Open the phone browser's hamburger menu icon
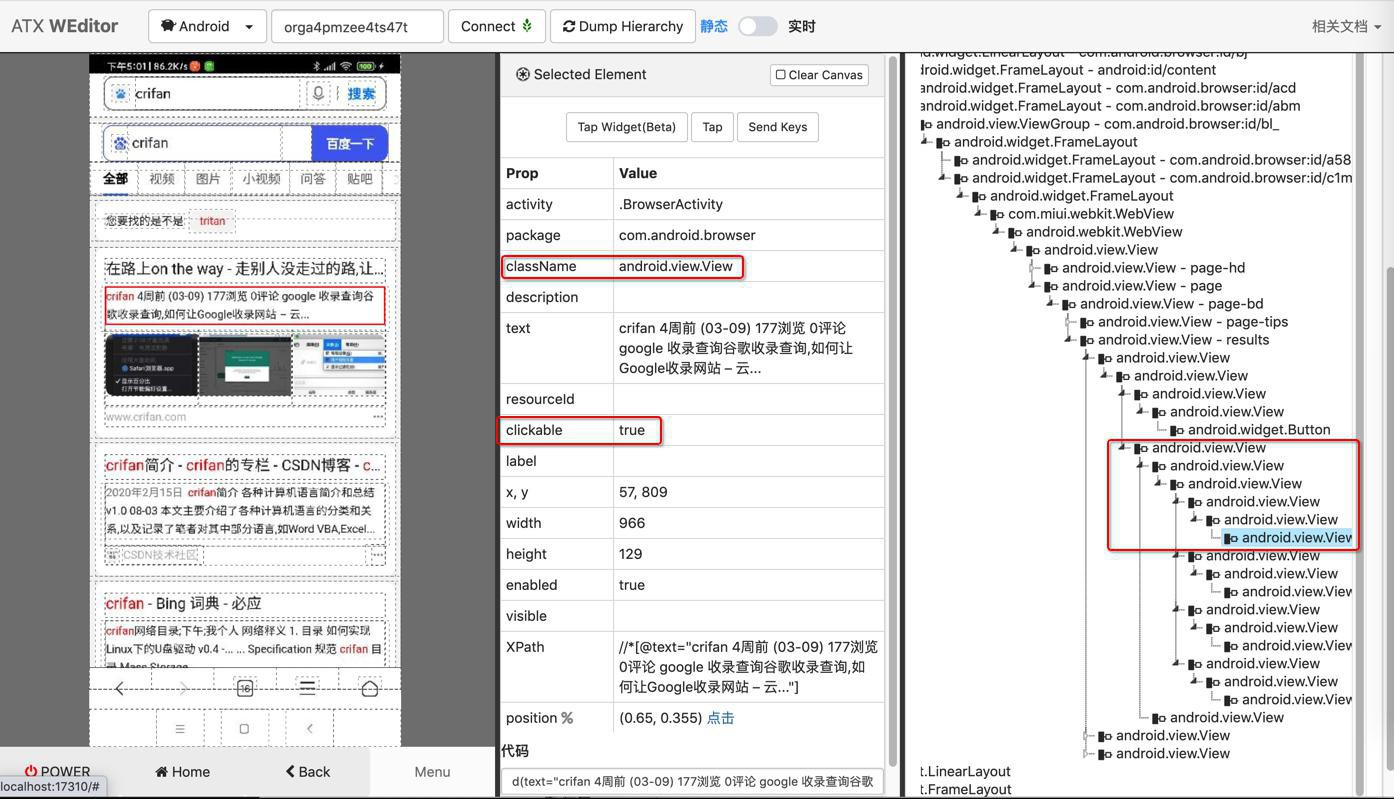 [307, 688]
